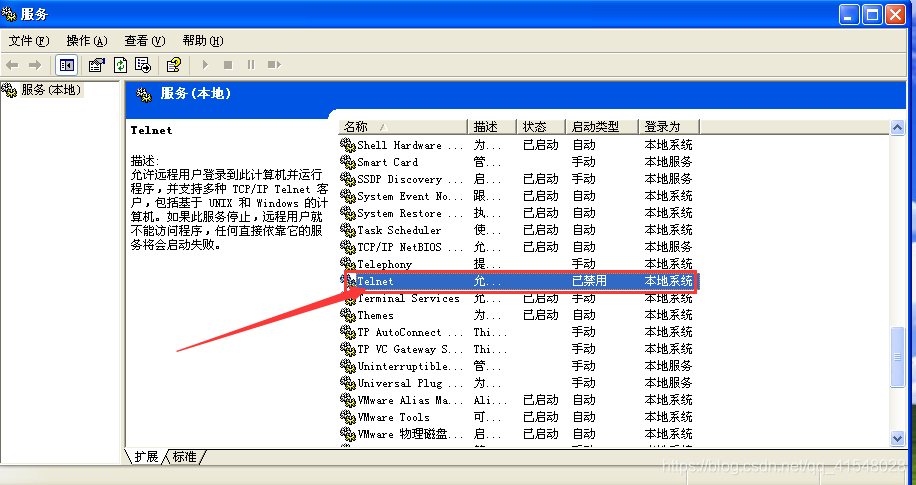Screen dimensions: 916x485
Task: Switch to the 扩展 tab
Action: [x=146, y=457]
